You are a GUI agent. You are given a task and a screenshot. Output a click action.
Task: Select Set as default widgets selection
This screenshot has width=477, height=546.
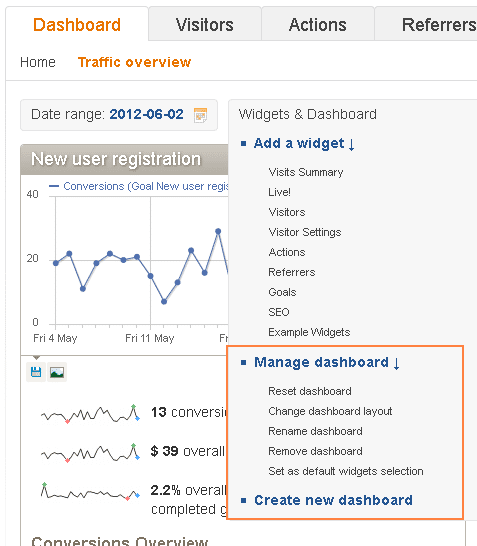pos(346,471)
